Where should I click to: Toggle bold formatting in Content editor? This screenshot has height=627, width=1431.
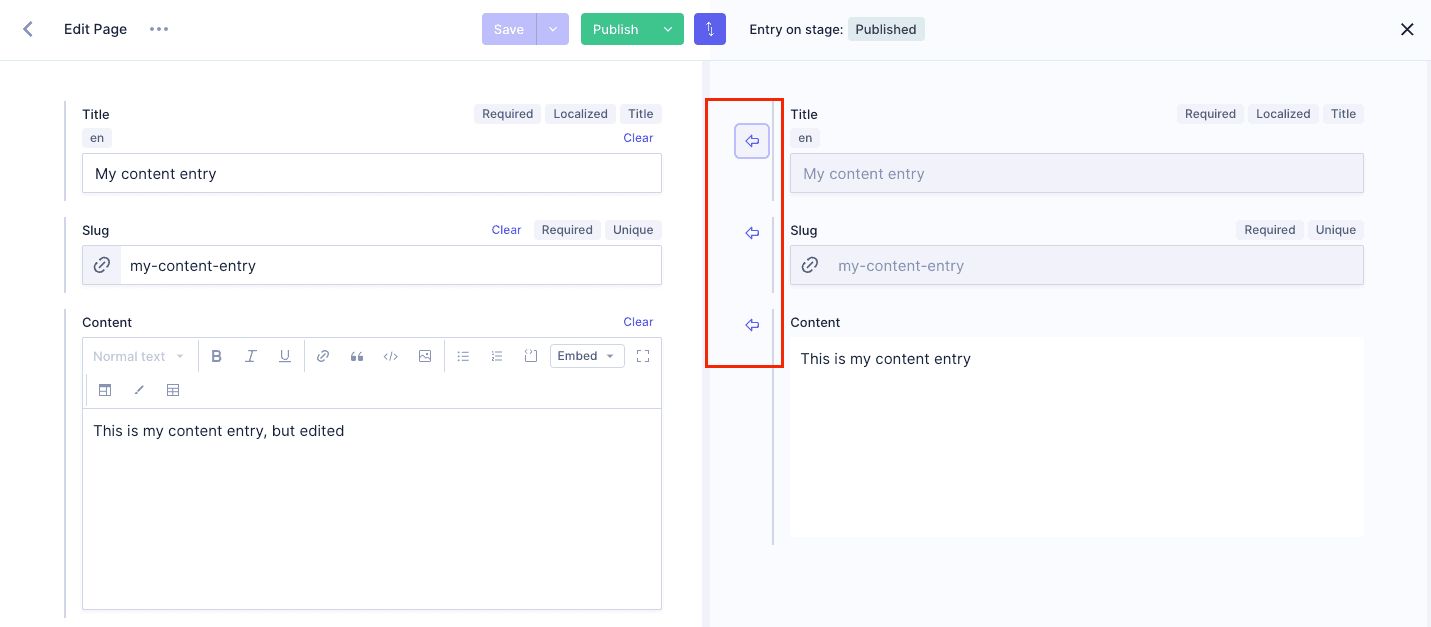(x=216, y=356)
